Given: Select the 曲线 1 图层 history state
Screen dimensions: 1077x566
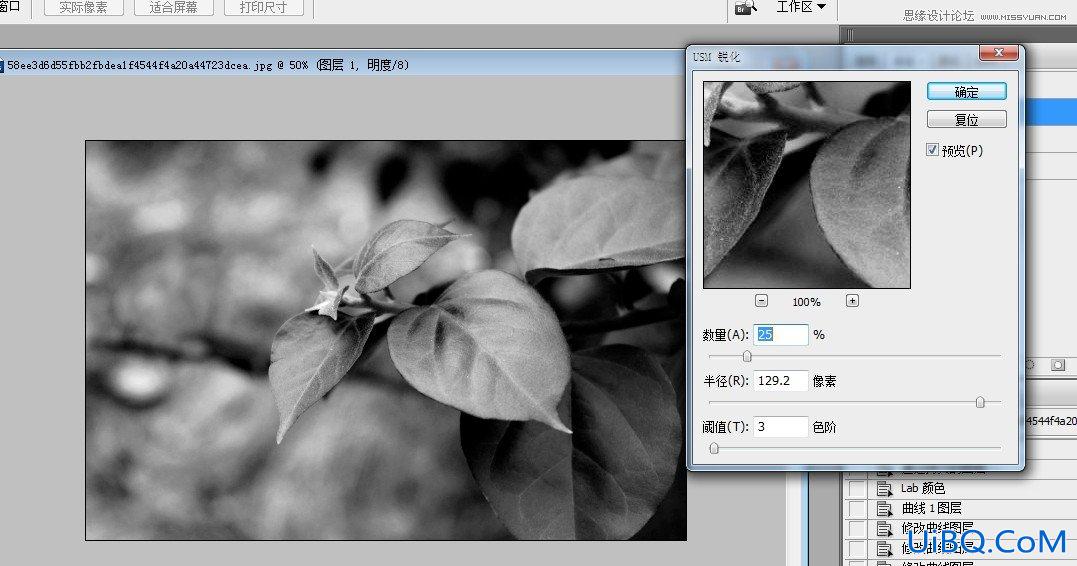Looking at the screenshot, I should pyautogui.click(x=931, y=509).
